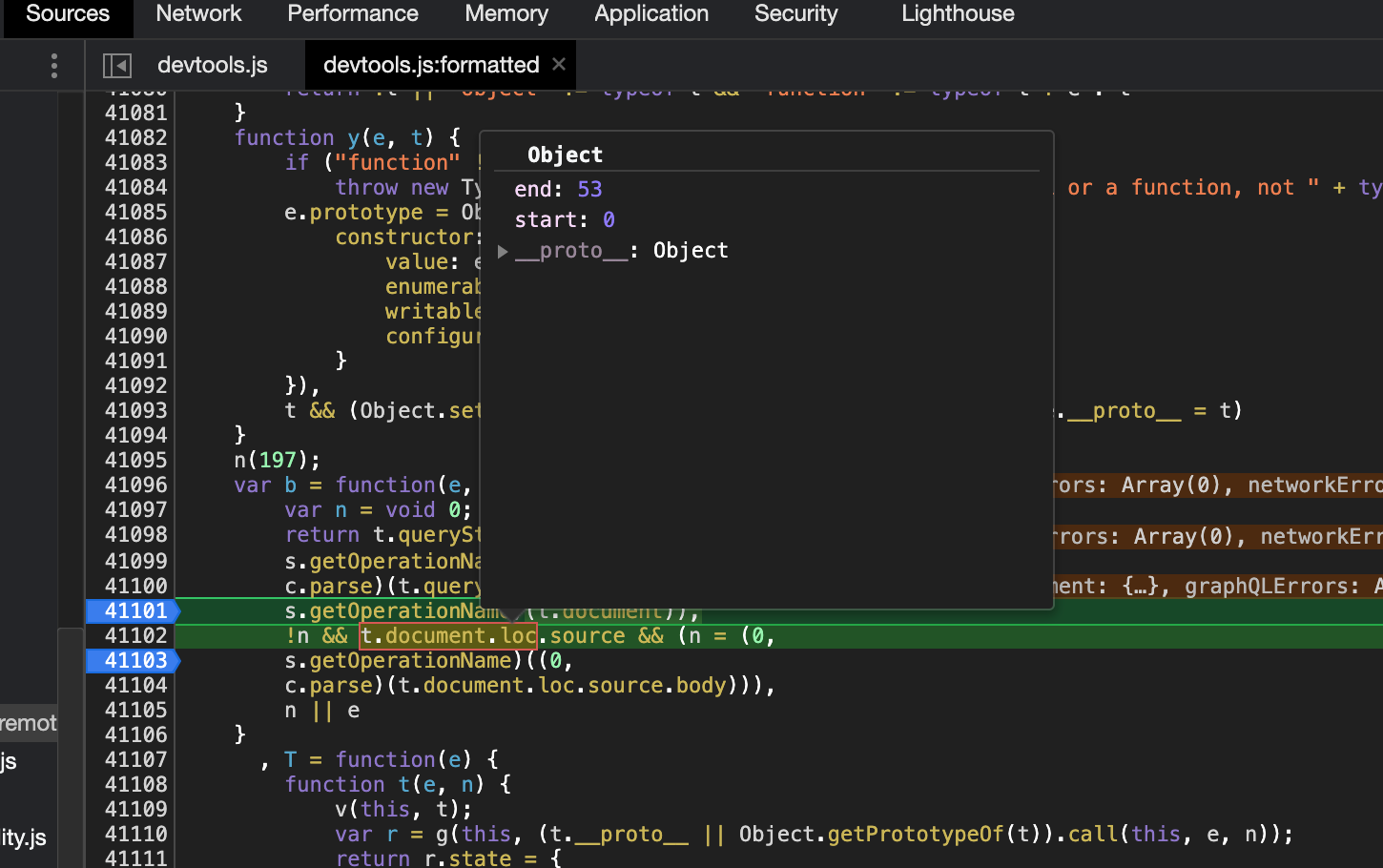This screenshot has height=868, width=1383.
Task: Select the devtools.js:formatted tab
Action: tap(429, 65)
